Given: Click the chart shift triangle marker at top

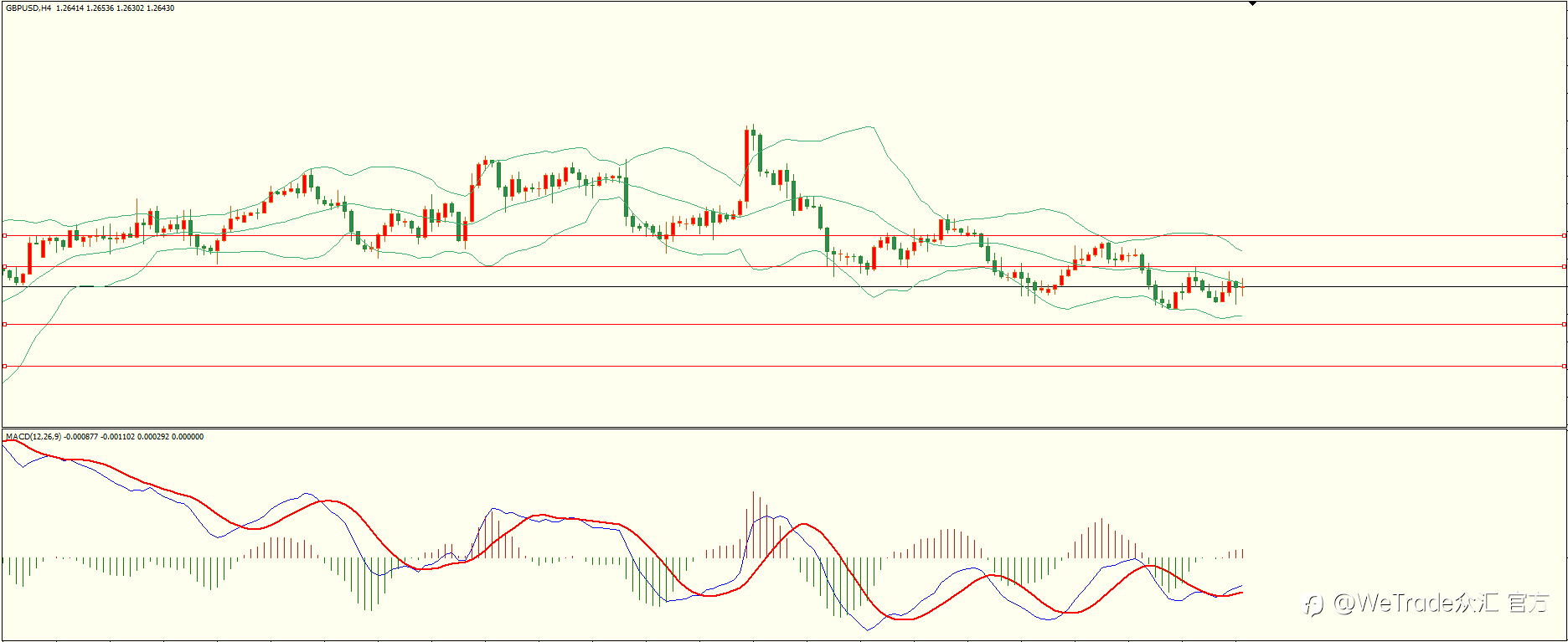Looking at the screenshot, I should (1253, 4).
